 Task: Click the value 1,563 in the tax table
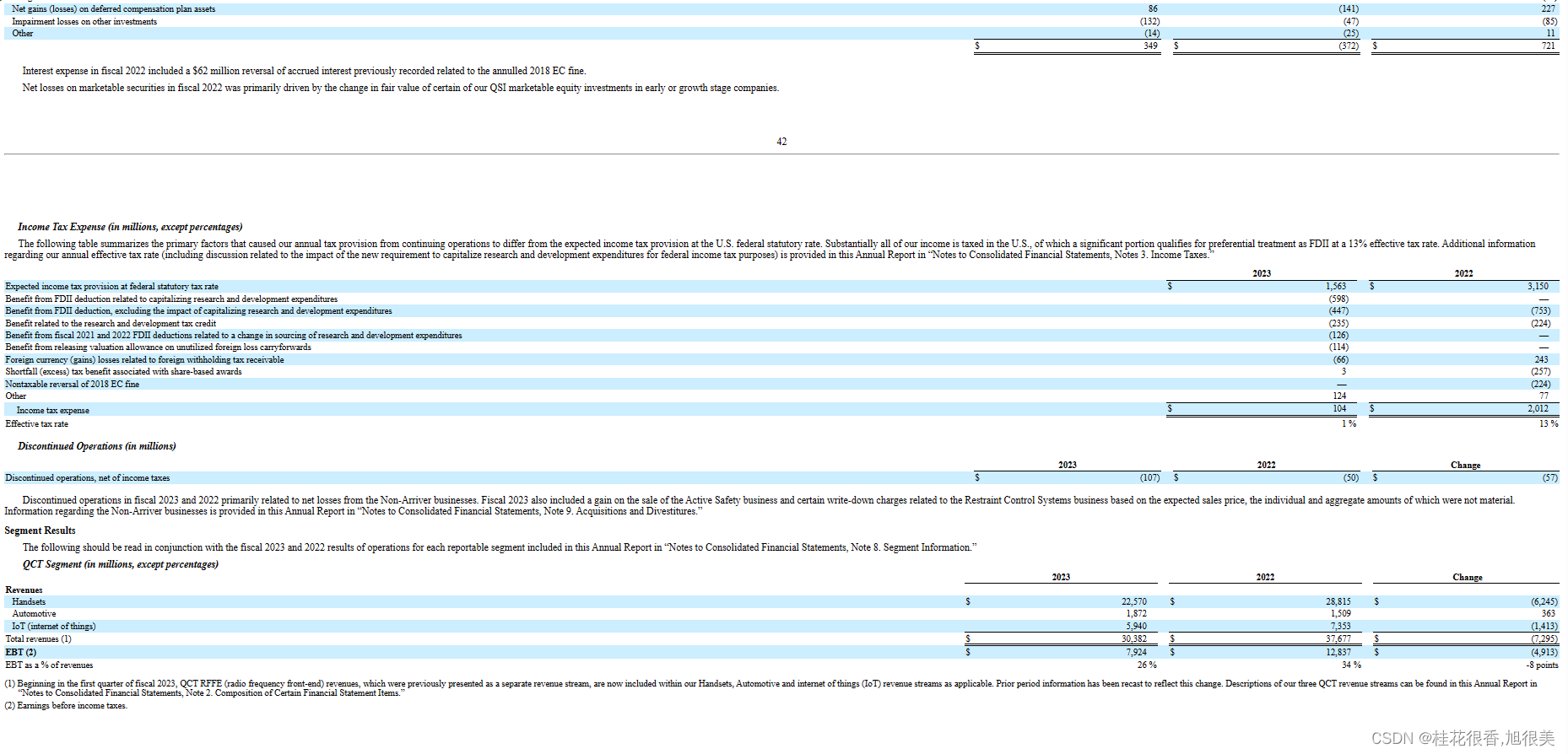(x=1337, y=287)
